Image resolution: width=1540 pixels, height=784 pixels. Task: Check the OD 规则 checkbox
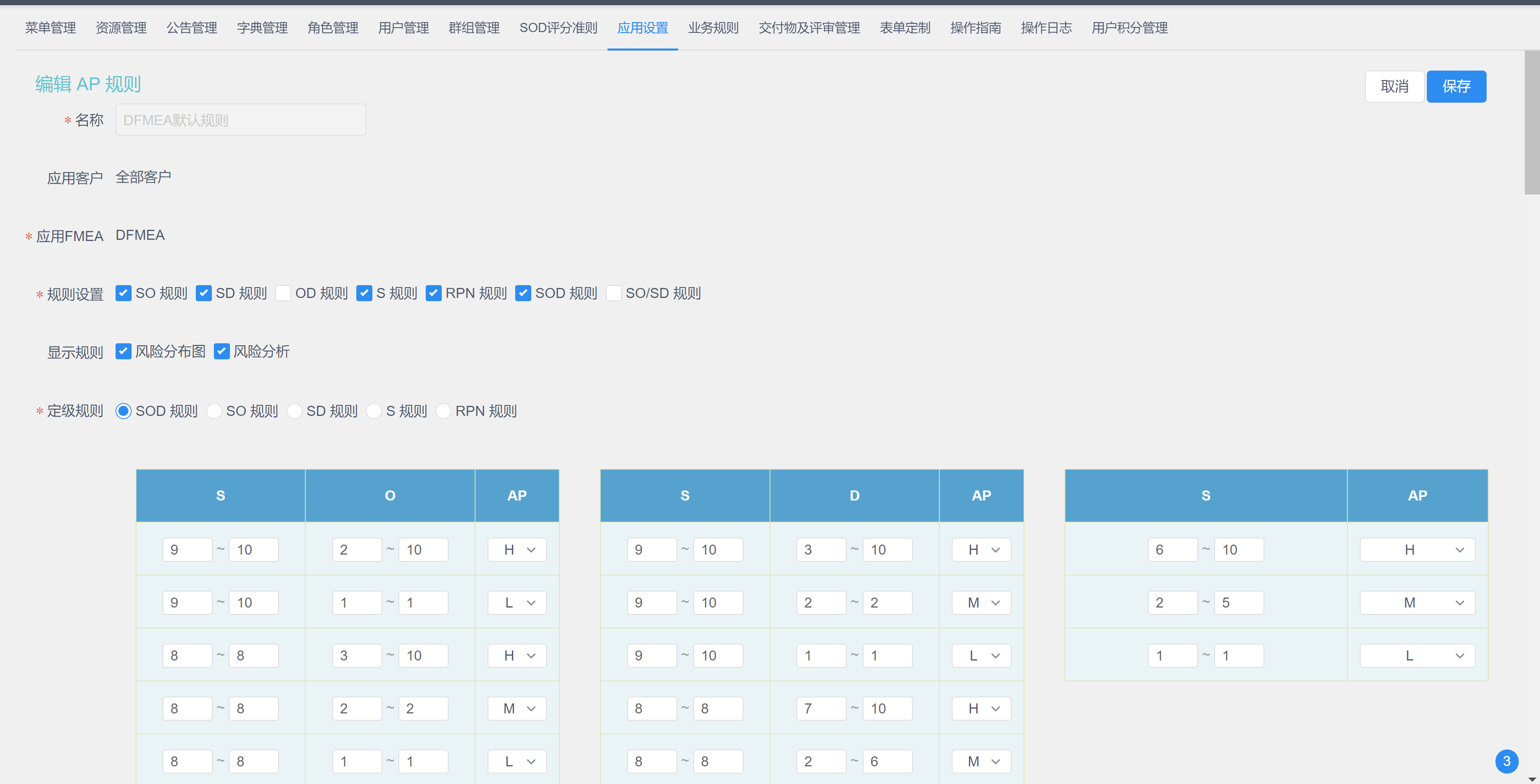tap(283, 293)
